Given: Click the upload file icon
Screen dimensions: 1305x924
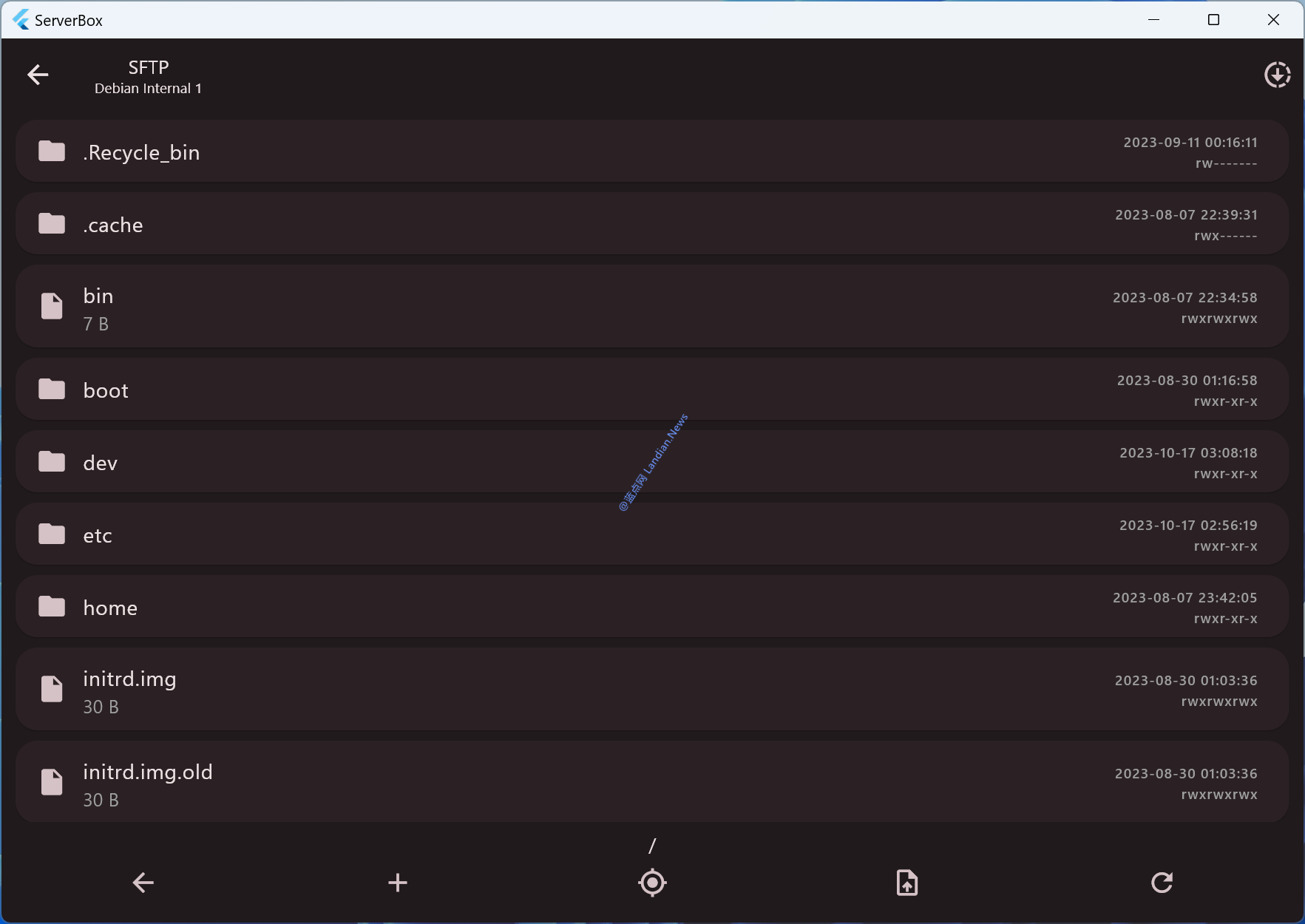Looking at the screenshot, I should [906, 882].
